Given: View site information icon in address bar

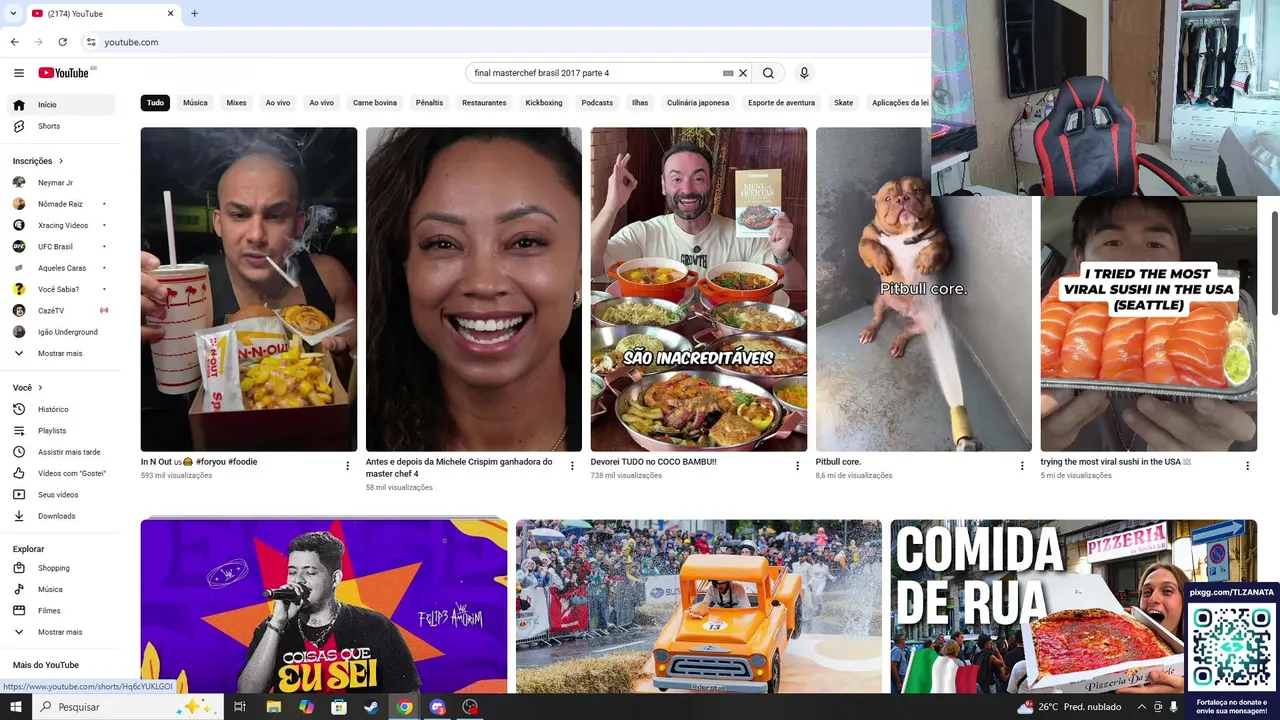Looking at the screenshot, I should point(91,42).
